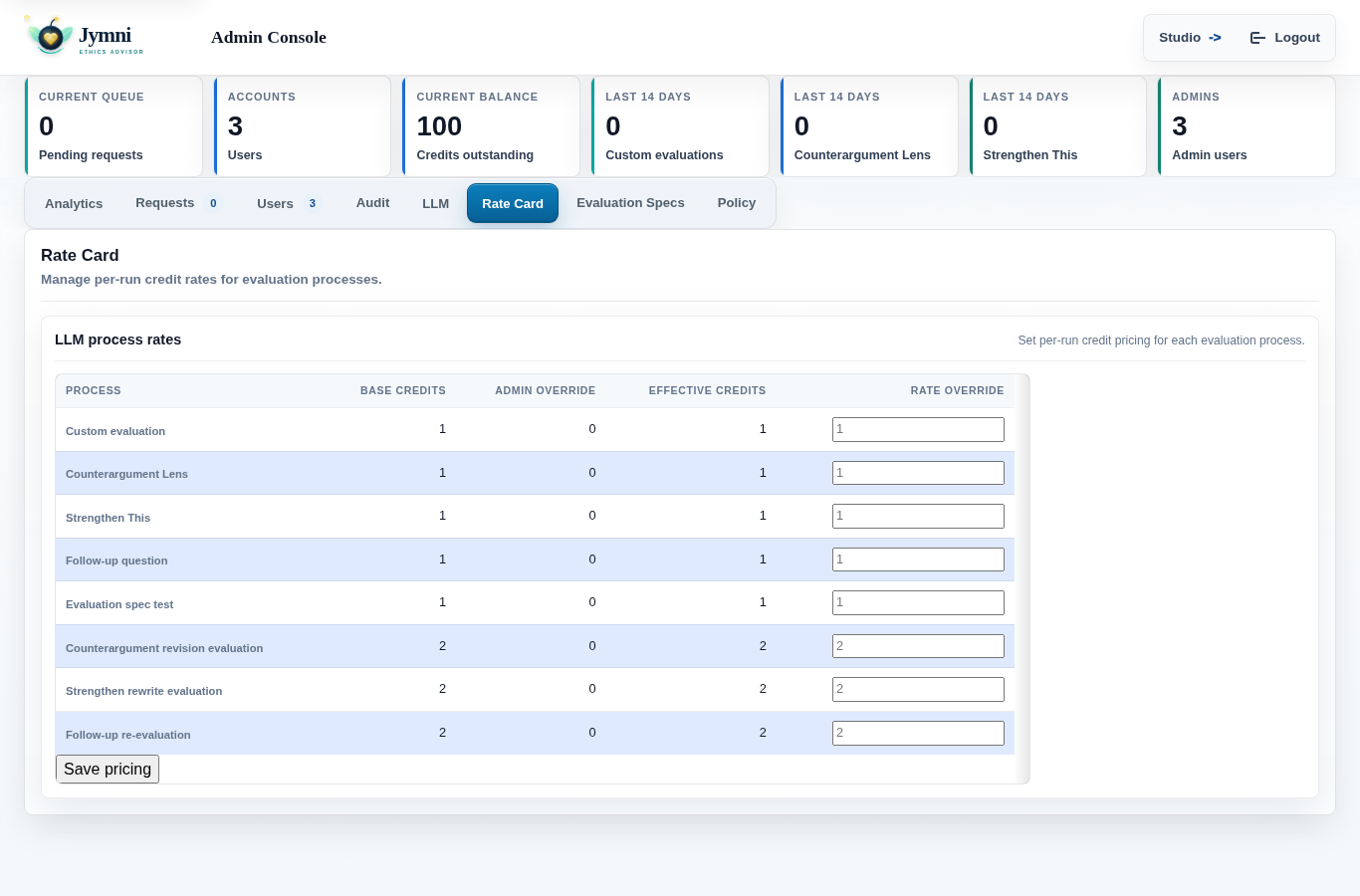Image resolution: width=1360 pixels, height=896 pixels.
Task: Click the ADMIN OVERRIDE column header
Action: 546,390
